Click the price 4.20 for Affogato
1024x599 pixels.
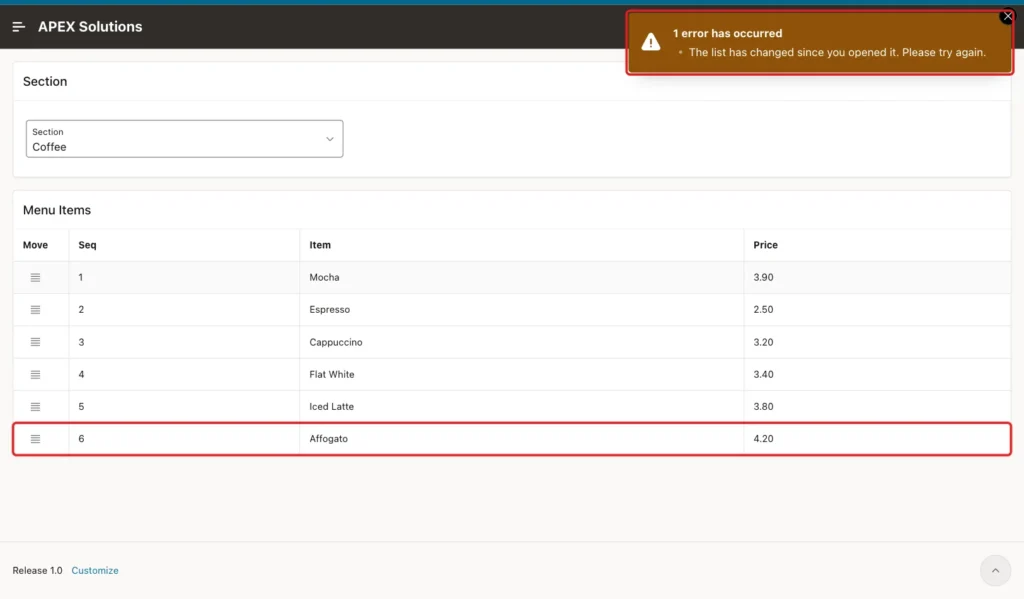pos(763,439)
